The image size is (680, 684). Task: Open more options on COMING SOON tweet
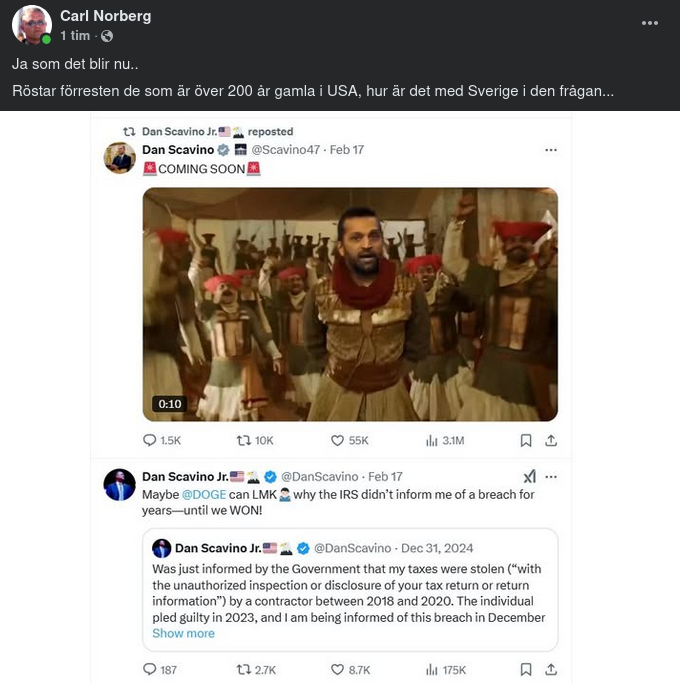(550, 150)
